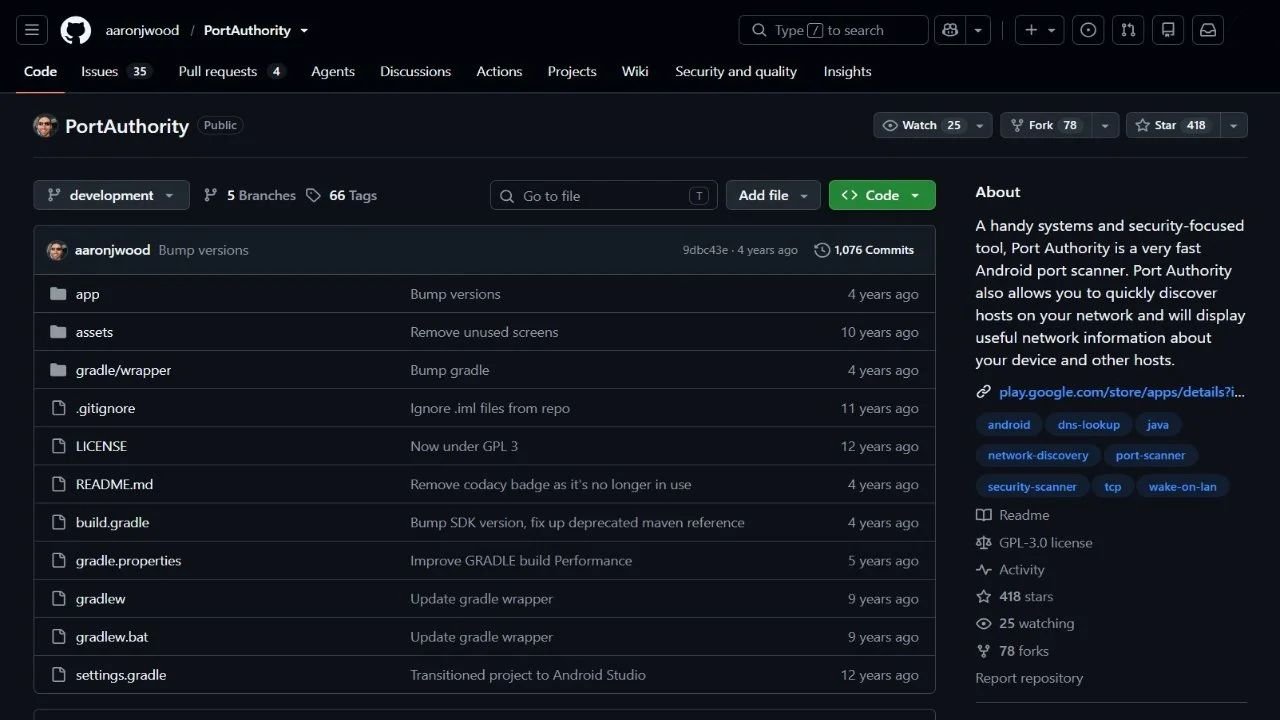
Task: Open the Copilot chat icon
Action: click(x=950, y=30)
